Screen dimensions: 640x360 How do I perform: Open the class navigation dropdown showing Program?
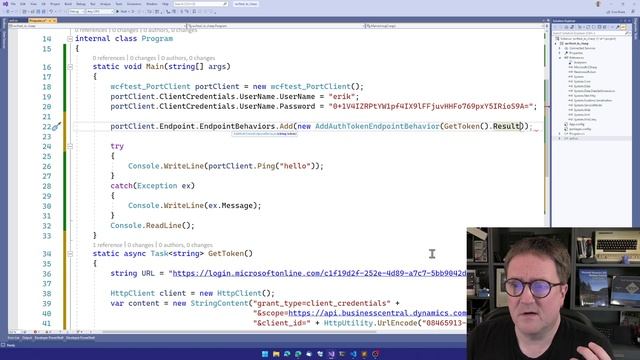[x=275, y=26]
